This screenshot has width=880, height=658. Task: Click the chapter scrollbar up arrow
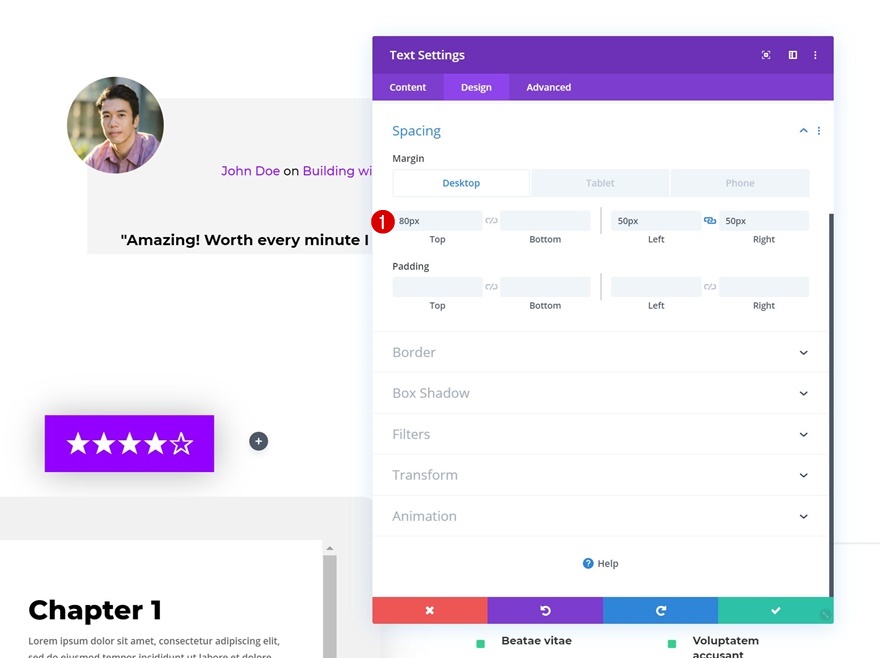pyautogui.click(x=329, y=548)
